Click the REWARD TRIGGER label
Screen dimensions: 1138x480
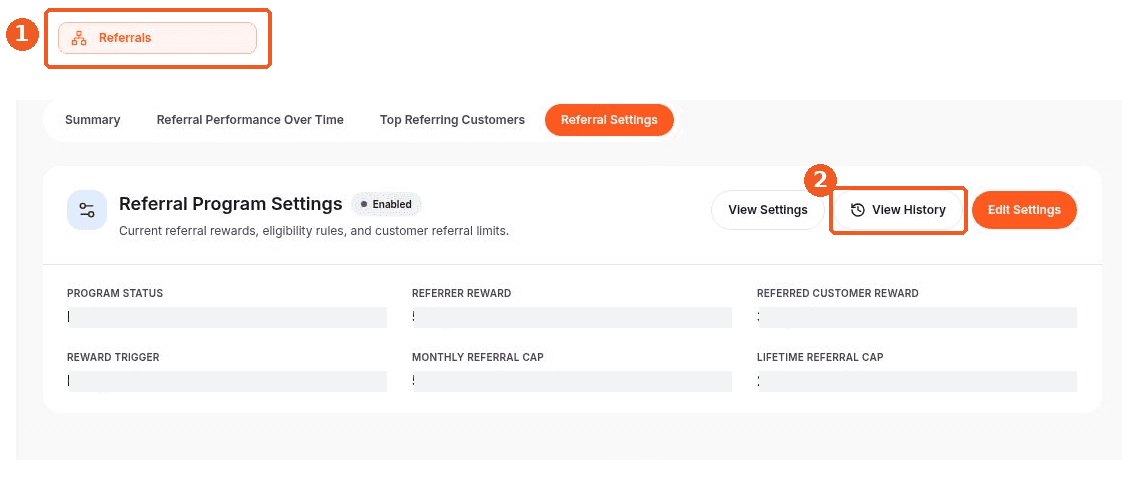pyautogui.click(x=113, y=357)
